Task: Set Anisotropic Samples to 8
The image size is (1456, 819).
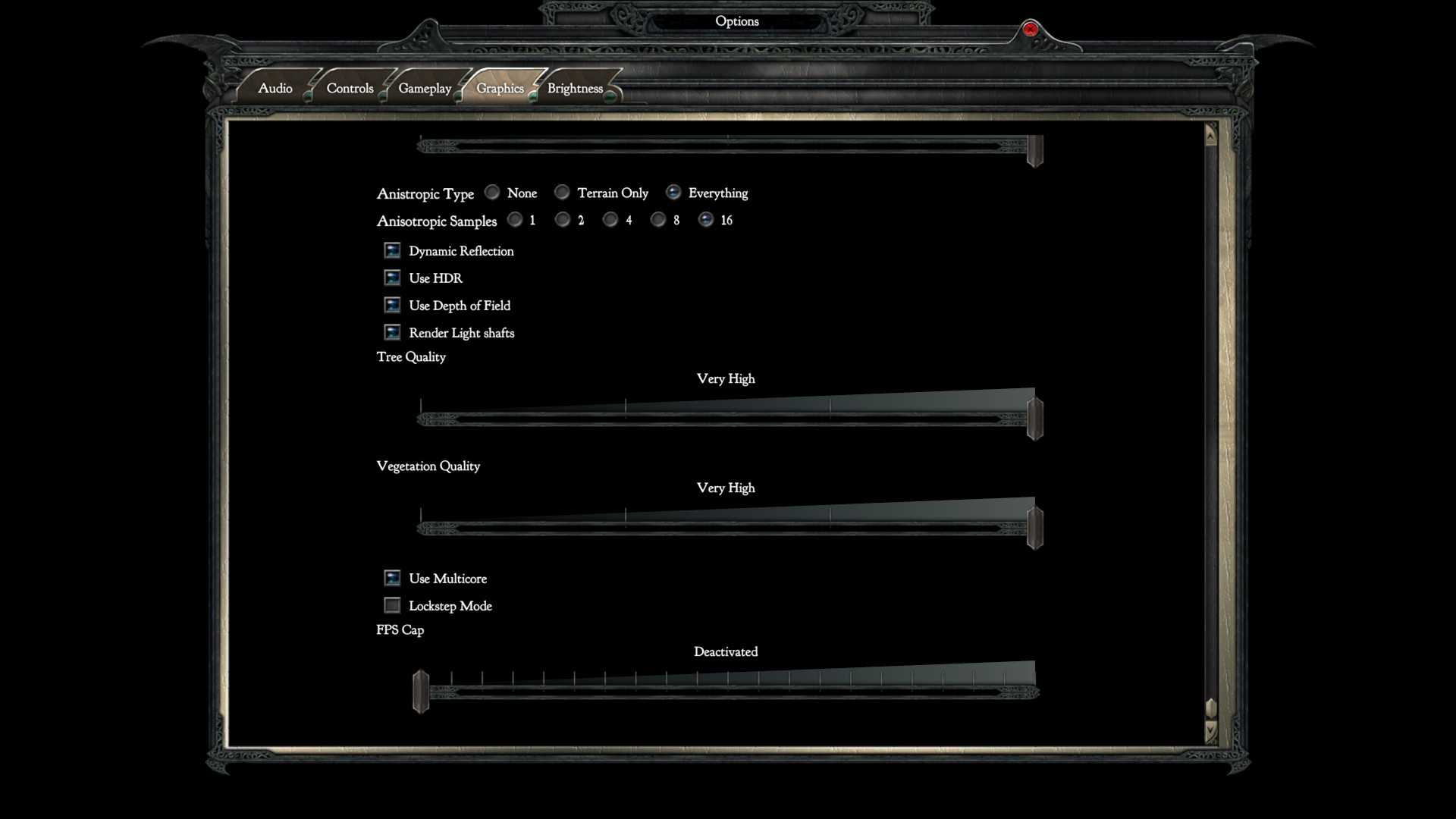Action: [x=658, y=220]
